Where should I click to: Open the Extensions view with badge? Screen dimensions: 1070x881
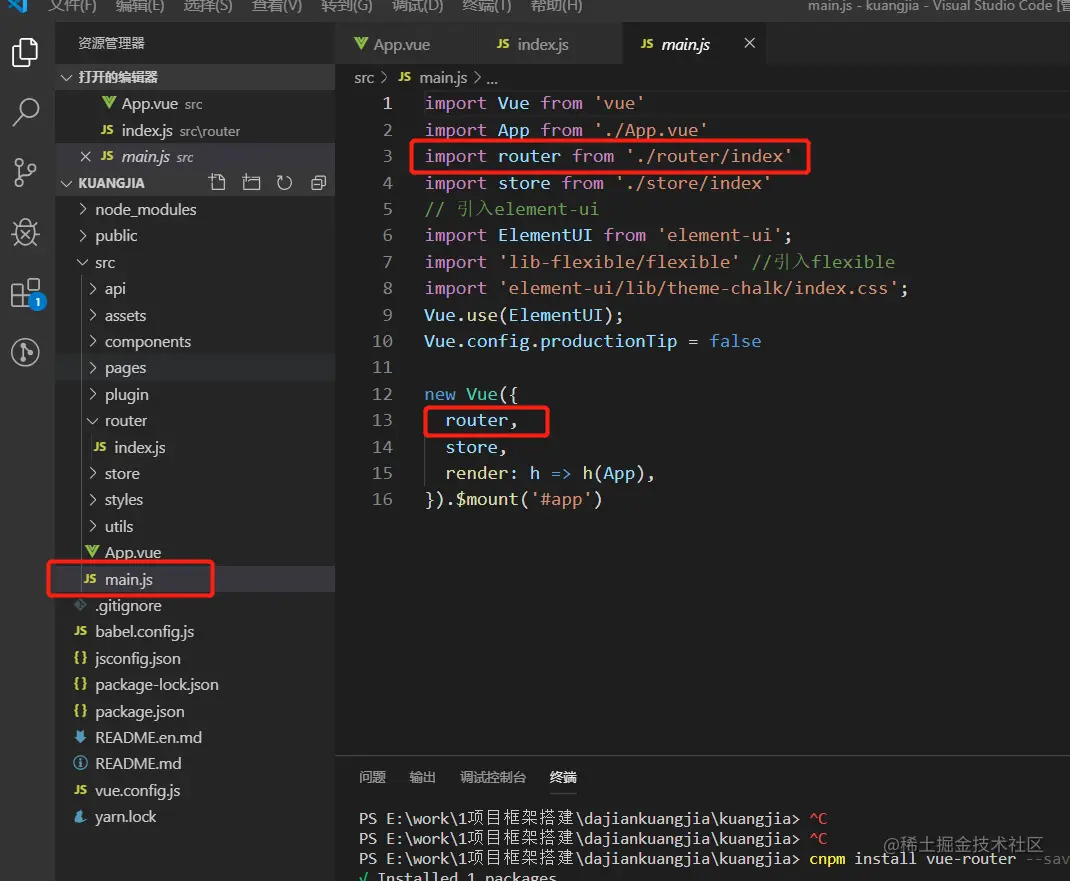point(27,293)
